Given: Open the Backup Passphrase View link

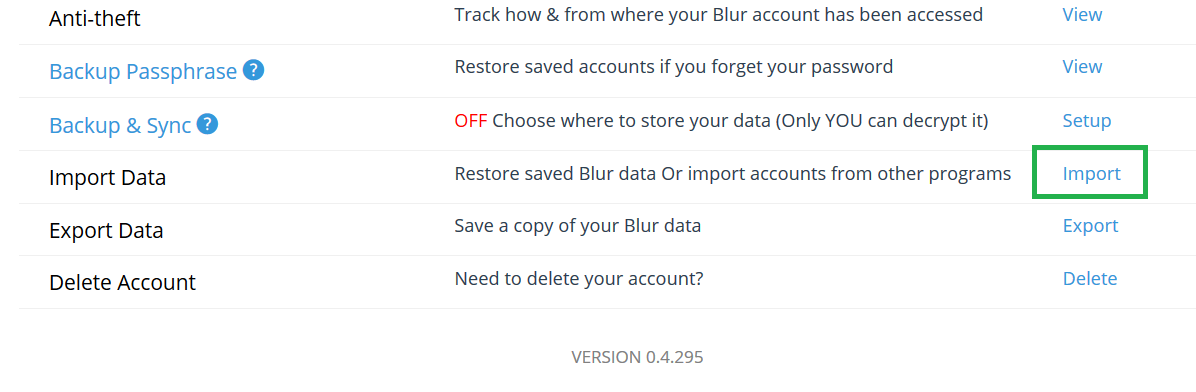Looking at the screenshot, I should point(1082,66).
